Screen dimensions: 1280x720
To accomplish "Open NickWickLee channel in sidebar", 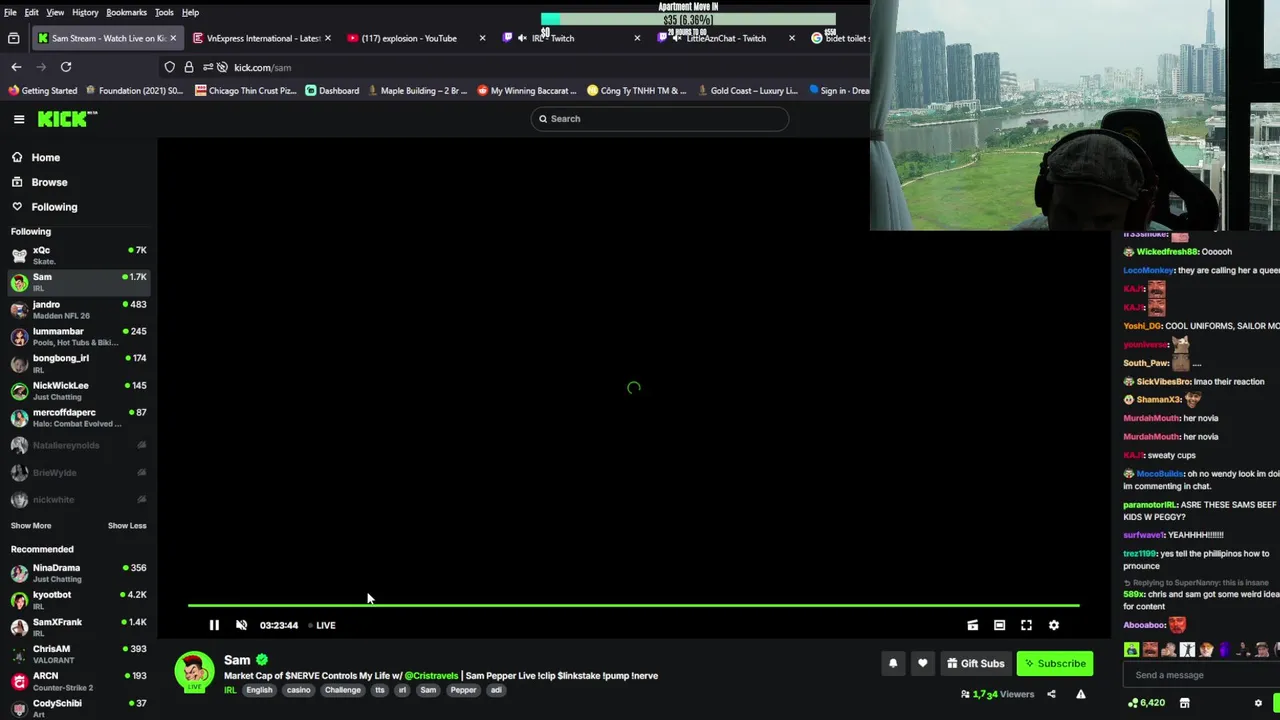I will click(x=78, y=391).
